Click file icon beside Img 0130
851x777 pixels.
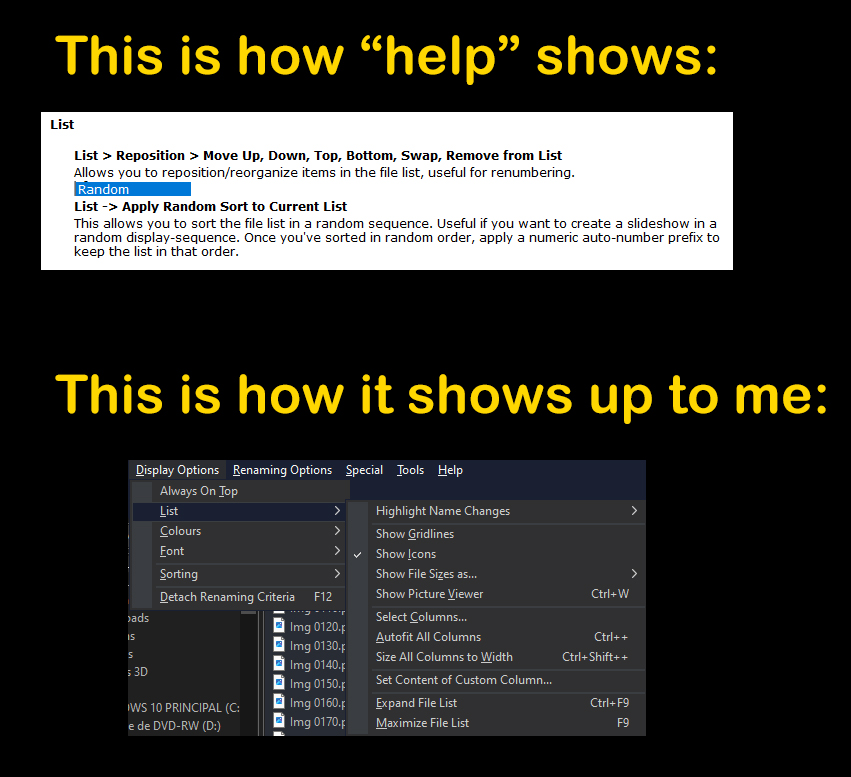click(x=279, y=645)
